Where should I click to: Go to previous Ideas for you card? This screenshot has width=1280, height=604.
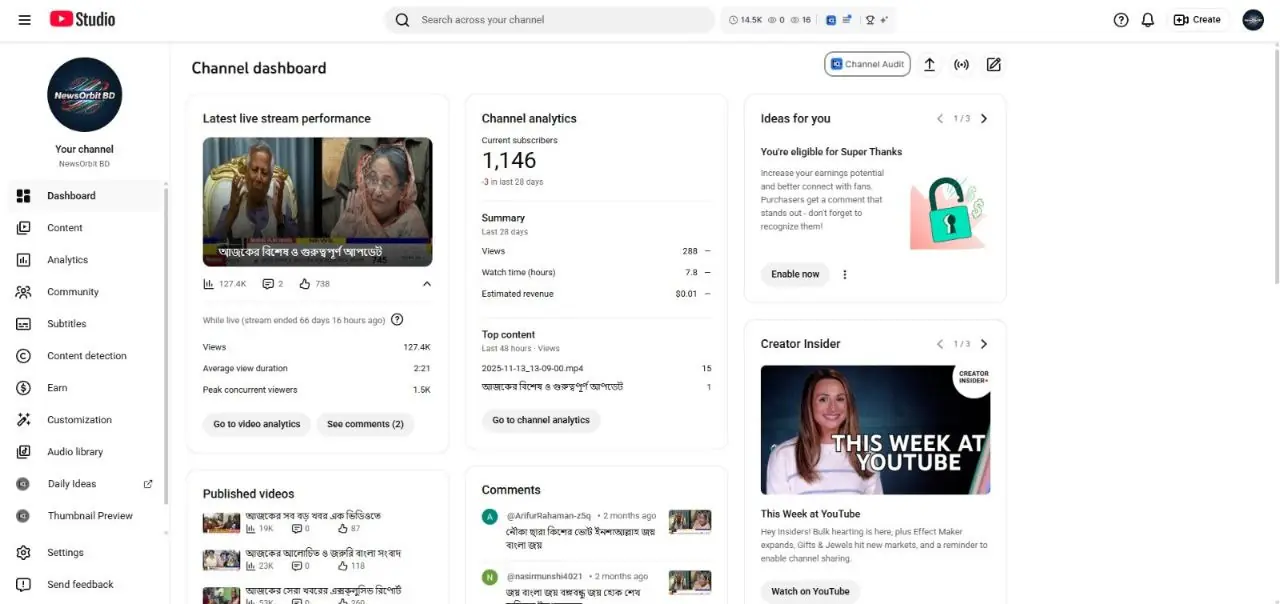coord(940,118)
